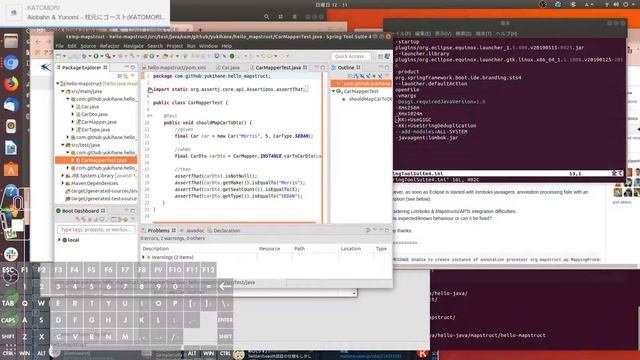The image size is (640, 360).
Task: Open Files manager from the dock
Action: 11,41
